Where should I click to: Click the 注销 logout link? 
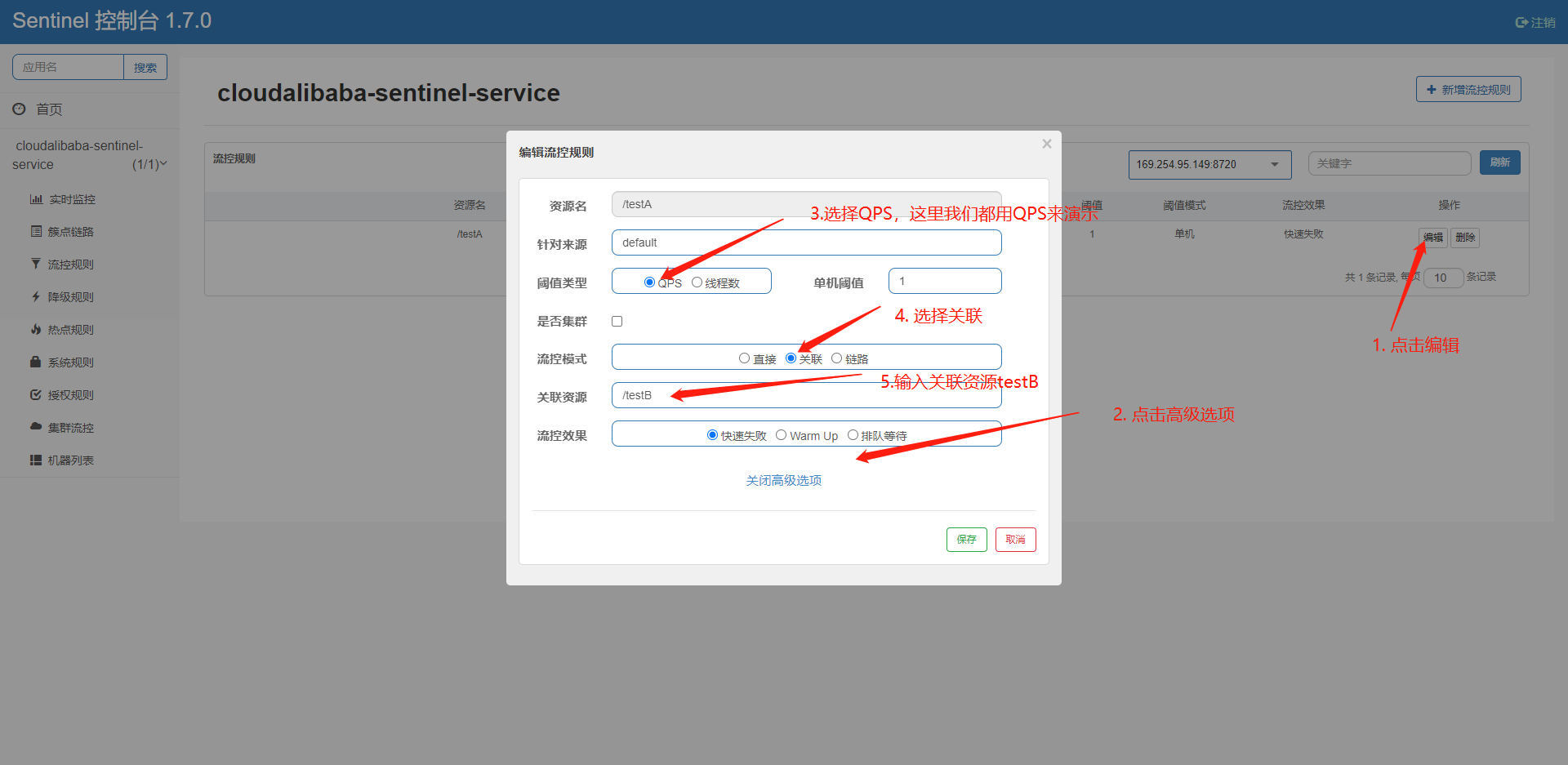click(x=1535, y=22)
